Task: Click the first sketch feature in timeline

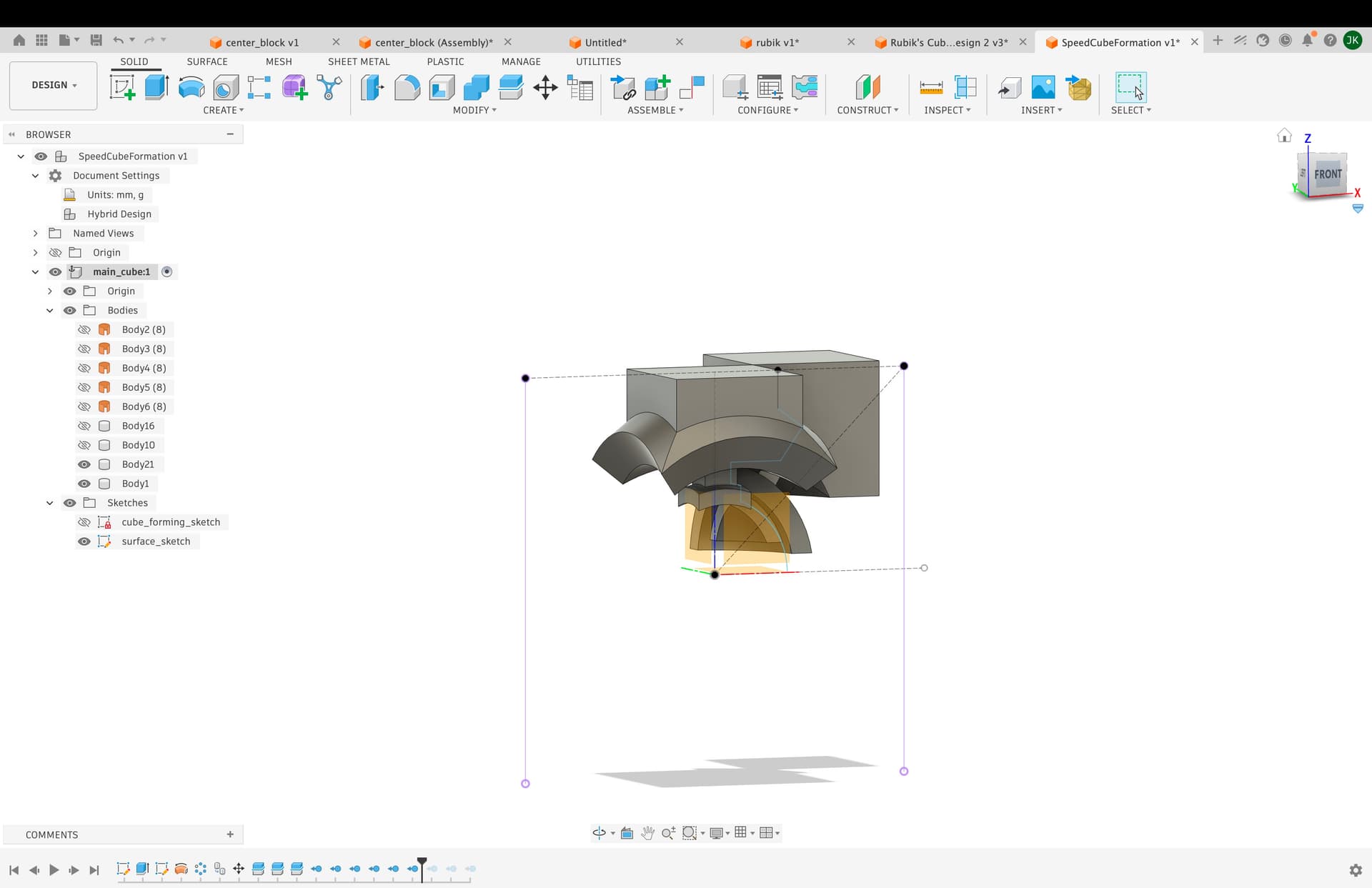Action: 123,869
